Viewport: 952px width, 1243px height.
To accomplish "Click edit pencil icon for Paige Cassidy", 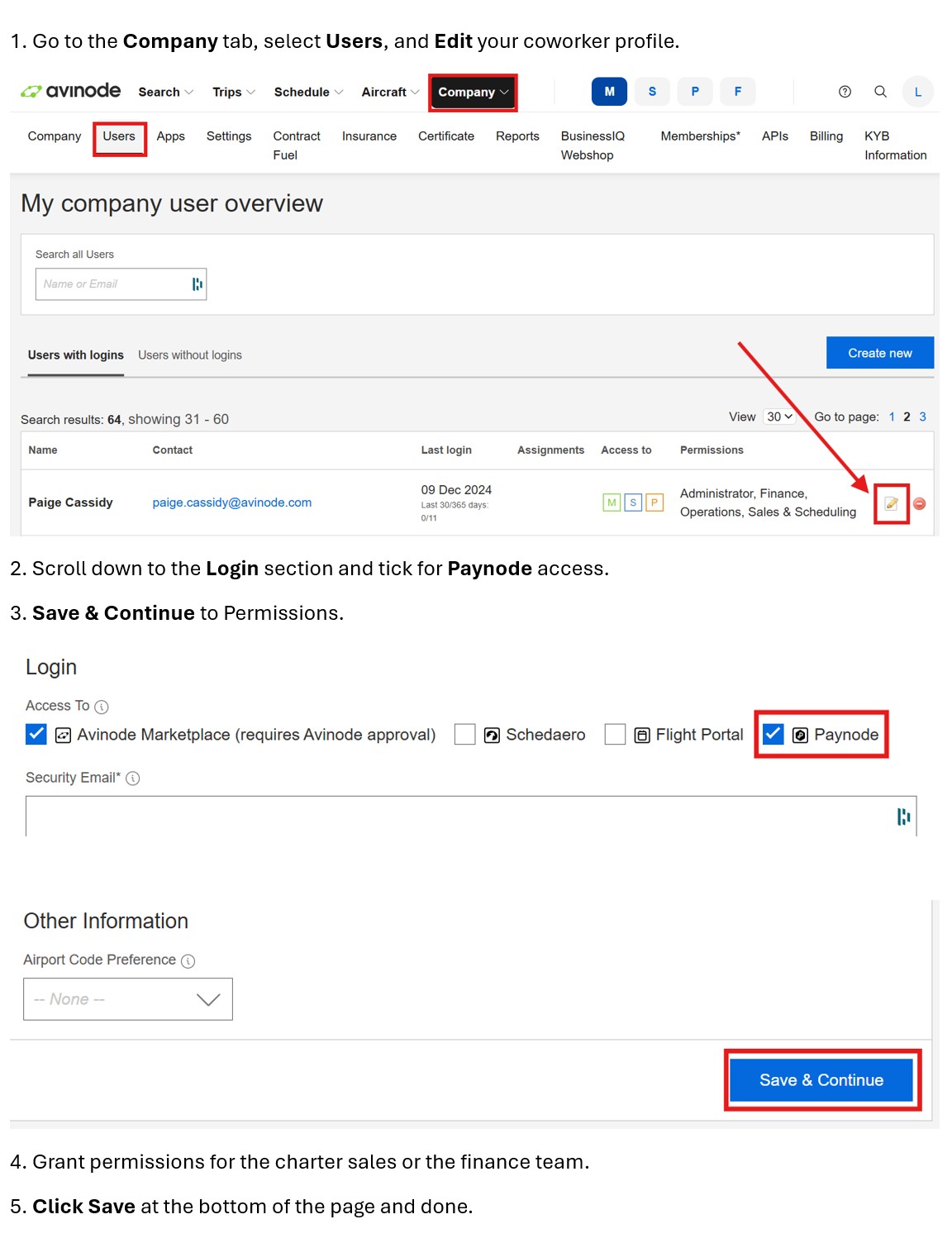I will tap(891, 503).
